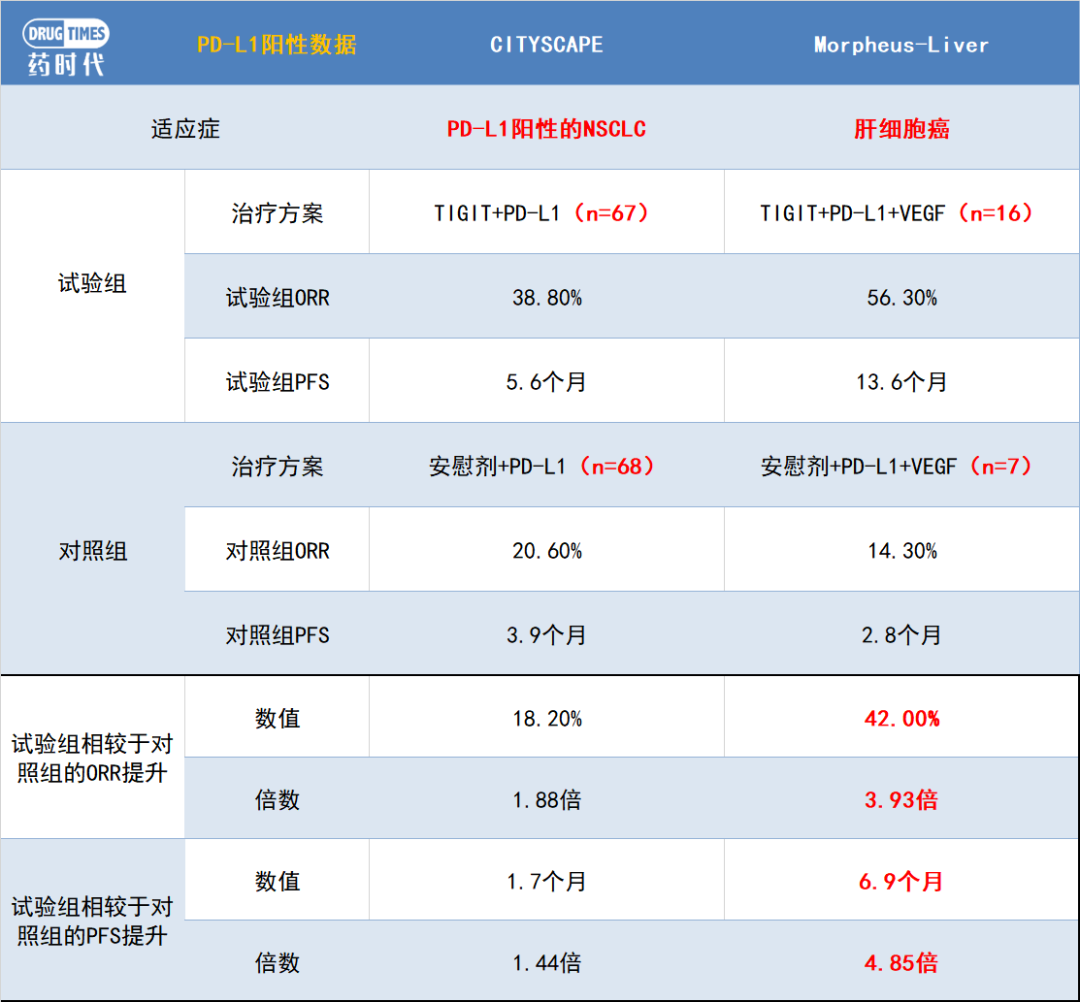This screenshot has width=1080, height=1002.
Task: Click the 对照组PFS row label
Action: [277, 636]
